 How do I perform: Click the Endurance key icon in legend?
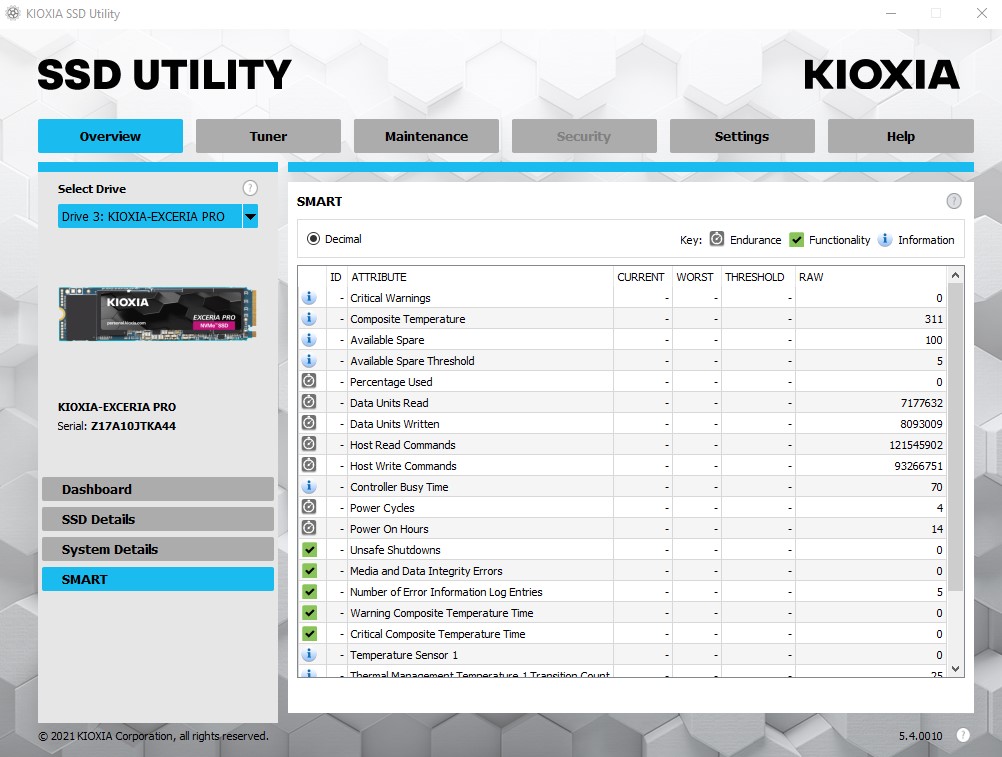[717, 239]
